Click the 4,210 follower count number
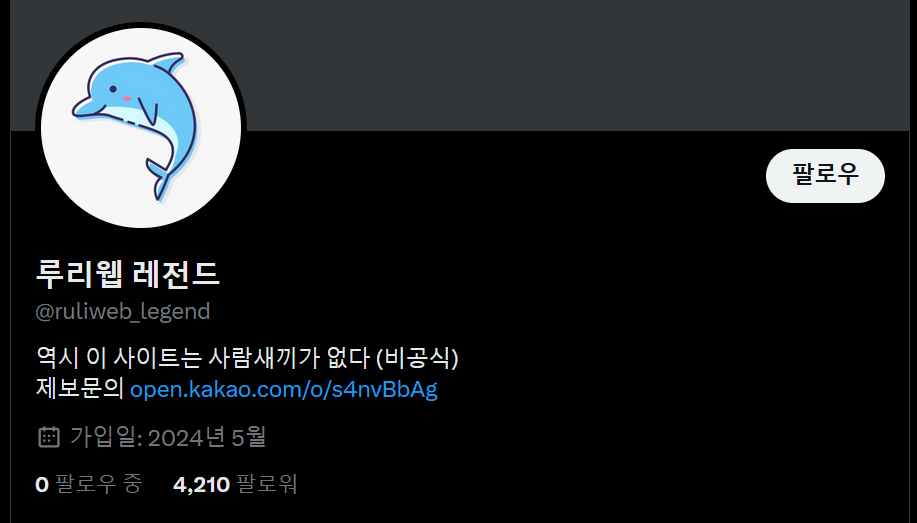917x523 pixels. pos(201,484)
